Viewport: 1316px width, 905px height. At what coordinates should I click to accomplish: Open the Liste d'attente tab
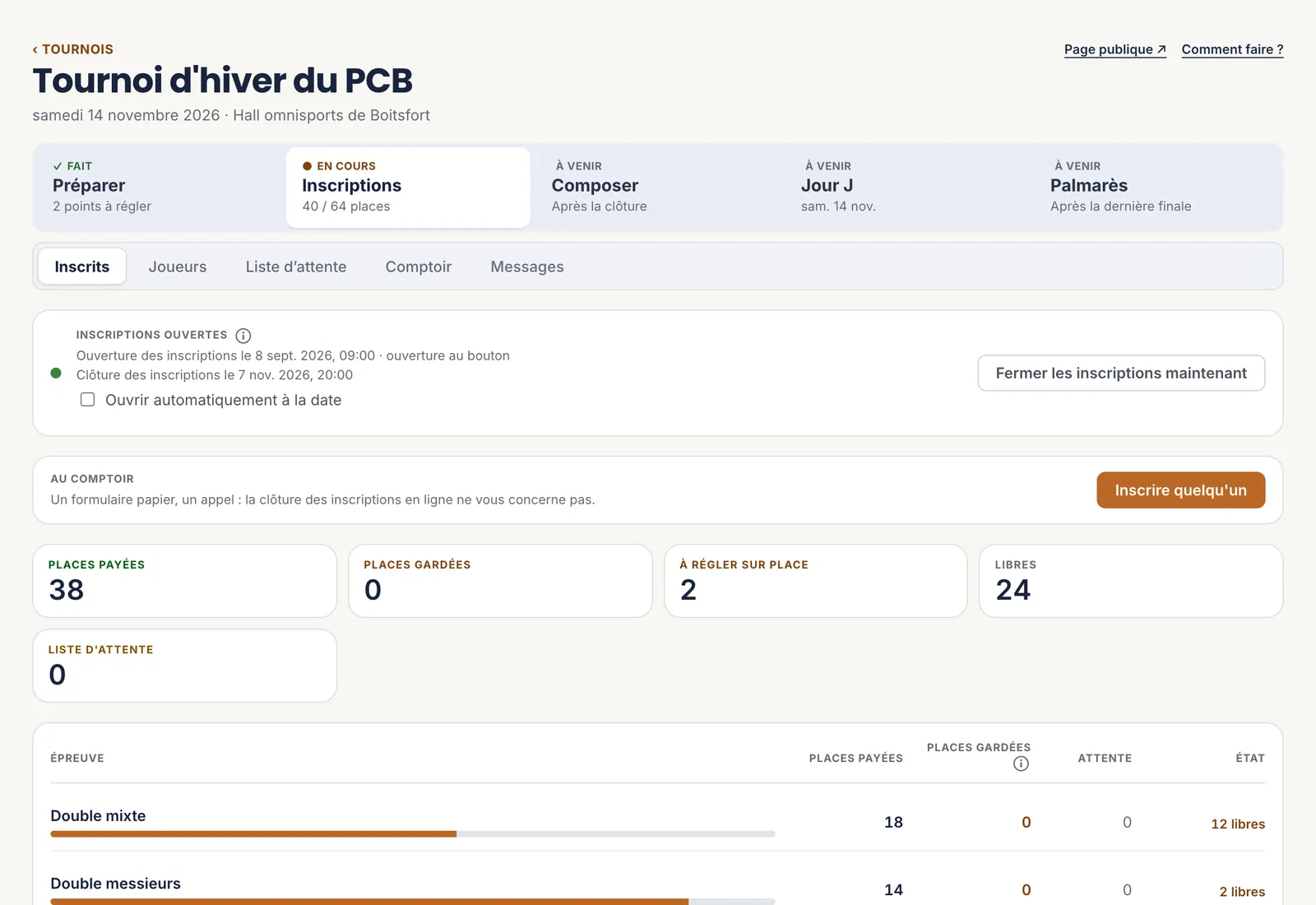[296, 267]
